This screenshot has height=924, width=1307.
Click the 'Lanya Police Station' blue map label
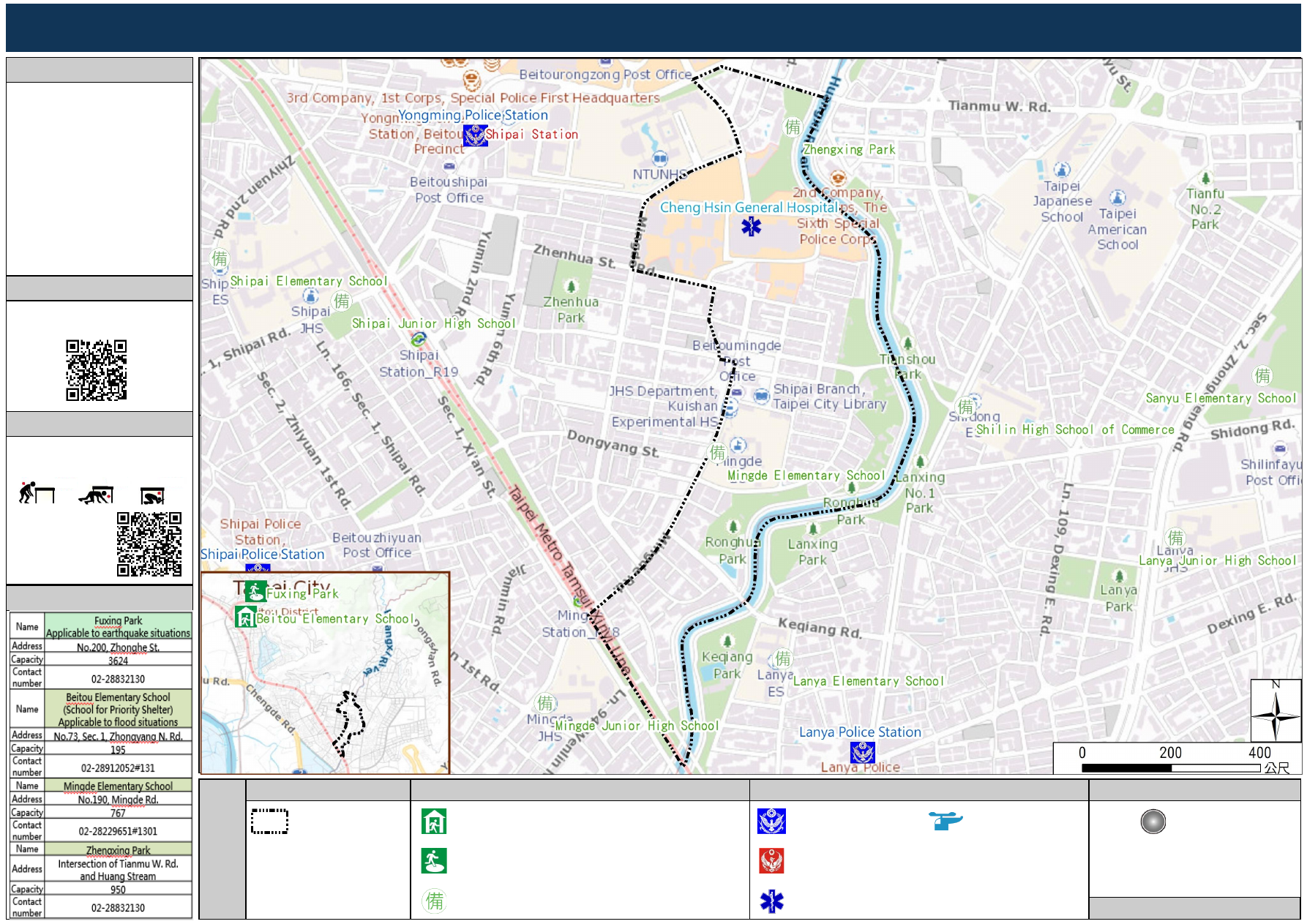(860, 732)
